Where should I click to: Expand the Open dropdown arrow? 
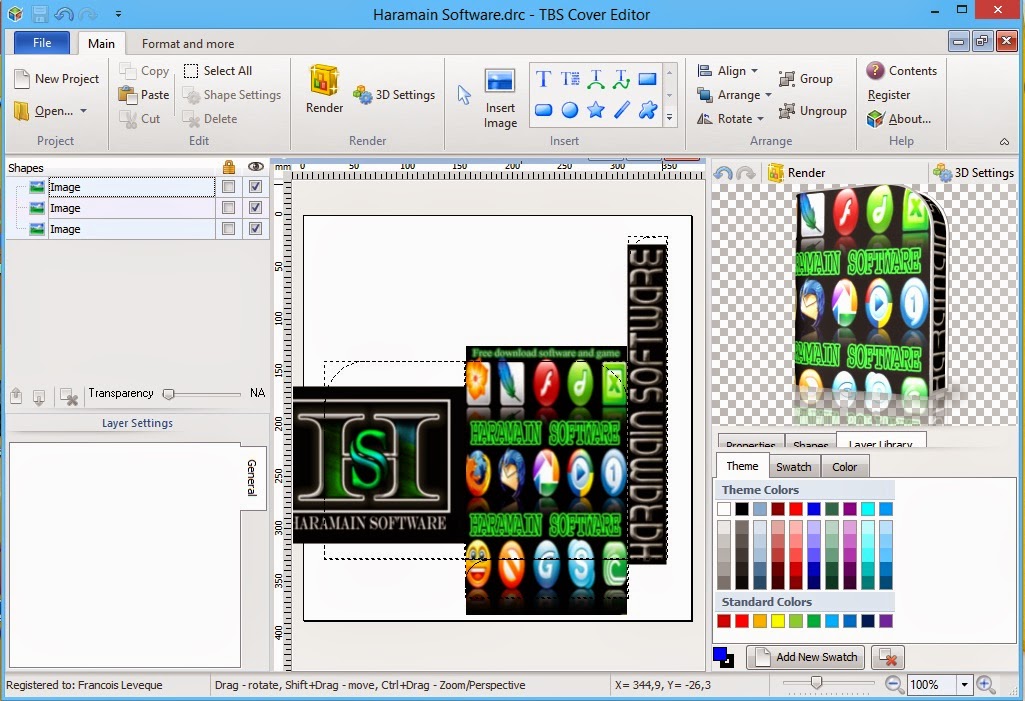click(84, 111)
